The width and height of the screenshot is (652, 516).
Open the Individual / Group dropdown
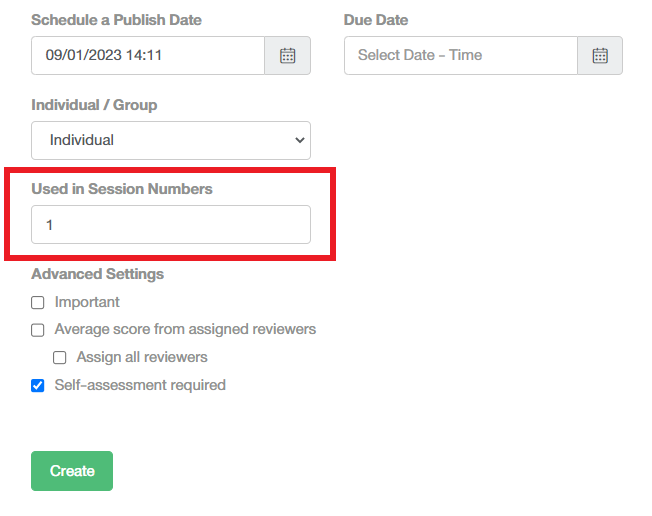(x=171, y=141)
